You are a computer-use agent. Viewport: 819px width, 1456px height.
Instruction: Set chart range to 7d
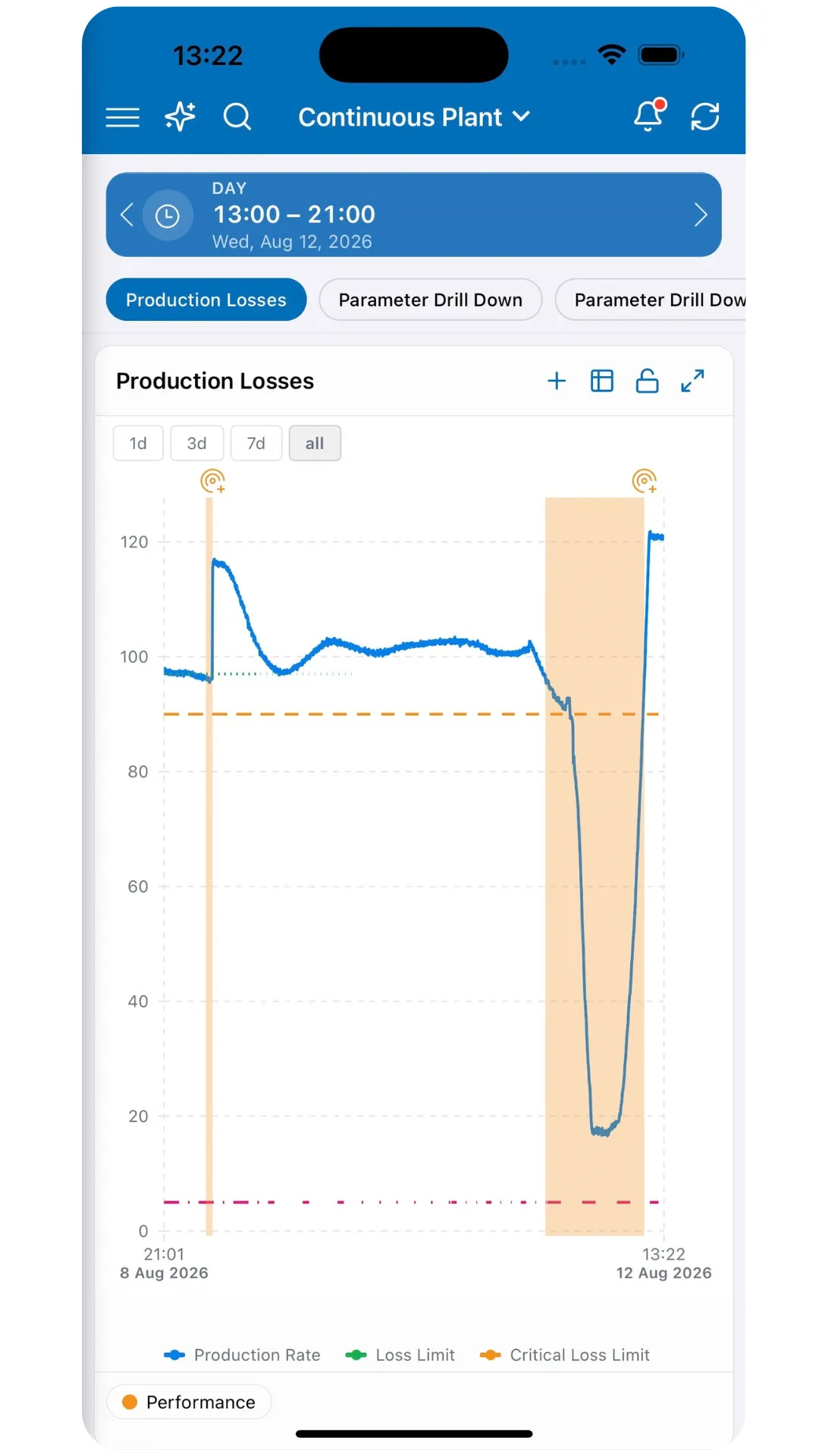pyautogui.click(x=256, y=443)
